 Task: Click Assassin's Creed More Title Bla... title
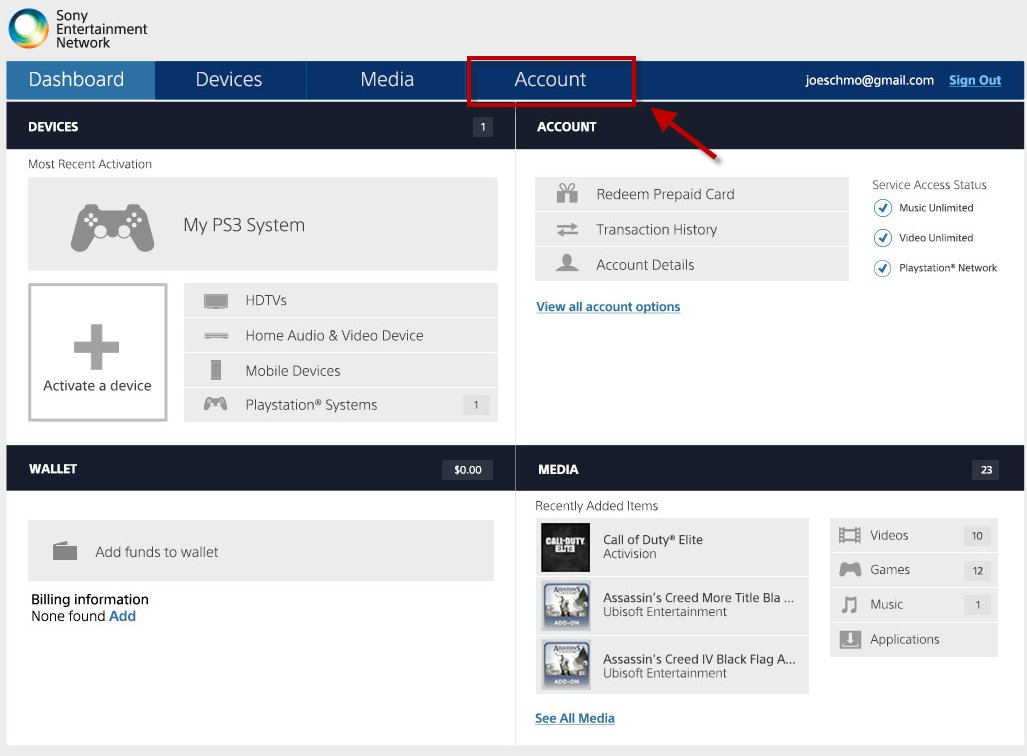click(698, 597)
